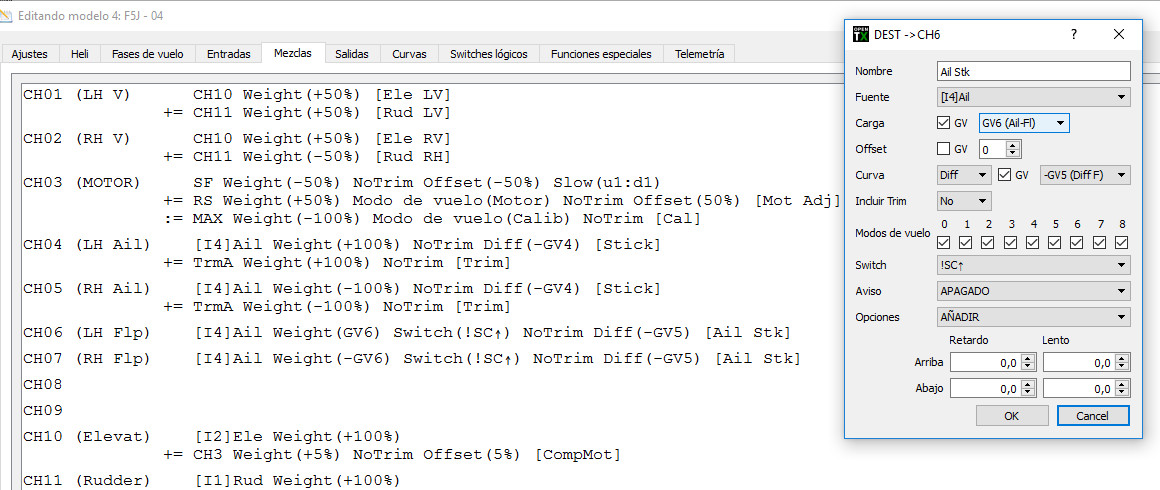Select the CH08 empty mix row
The image size is (1160, 490).
(44, 385)
